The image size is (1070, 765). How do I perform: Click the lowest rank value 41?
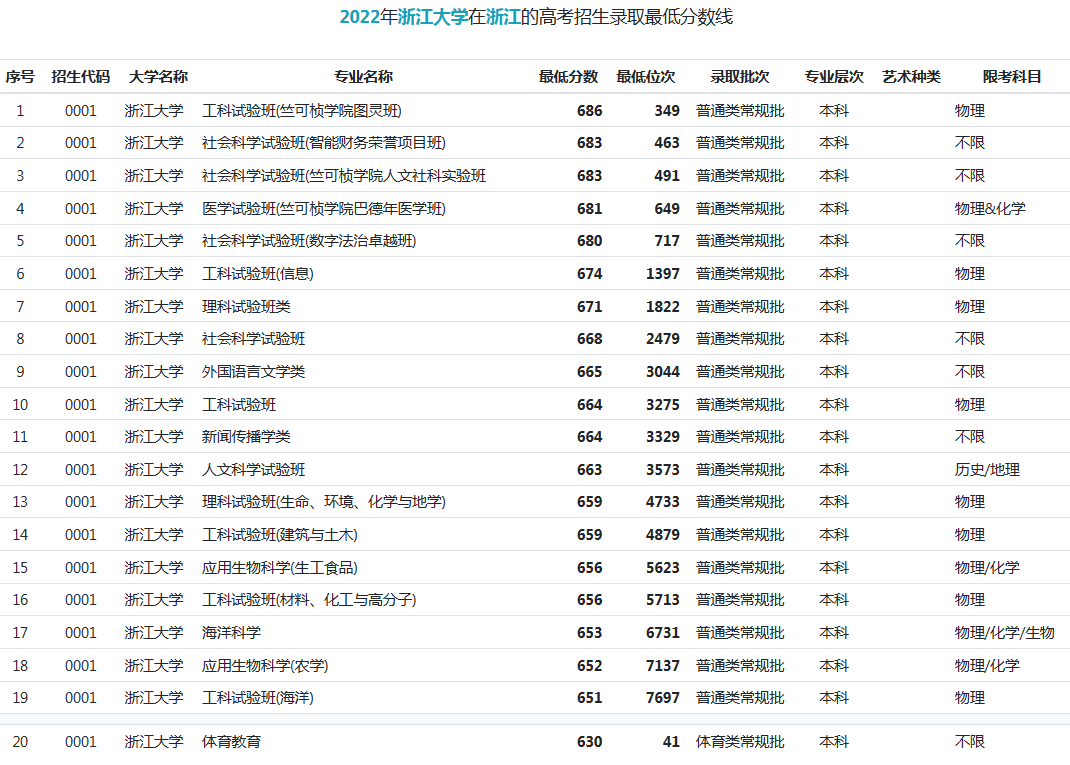[671, 742]
